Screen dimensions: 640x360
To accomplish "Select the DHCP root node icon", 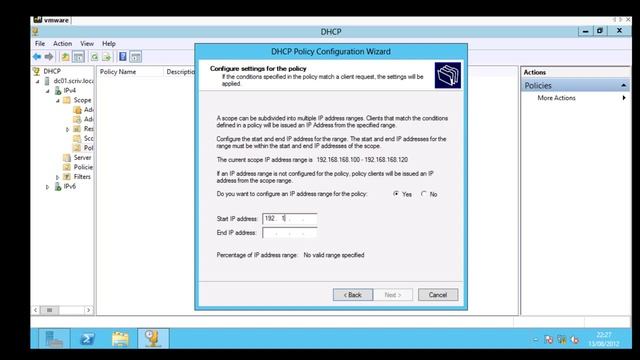I will click(37, 71).
